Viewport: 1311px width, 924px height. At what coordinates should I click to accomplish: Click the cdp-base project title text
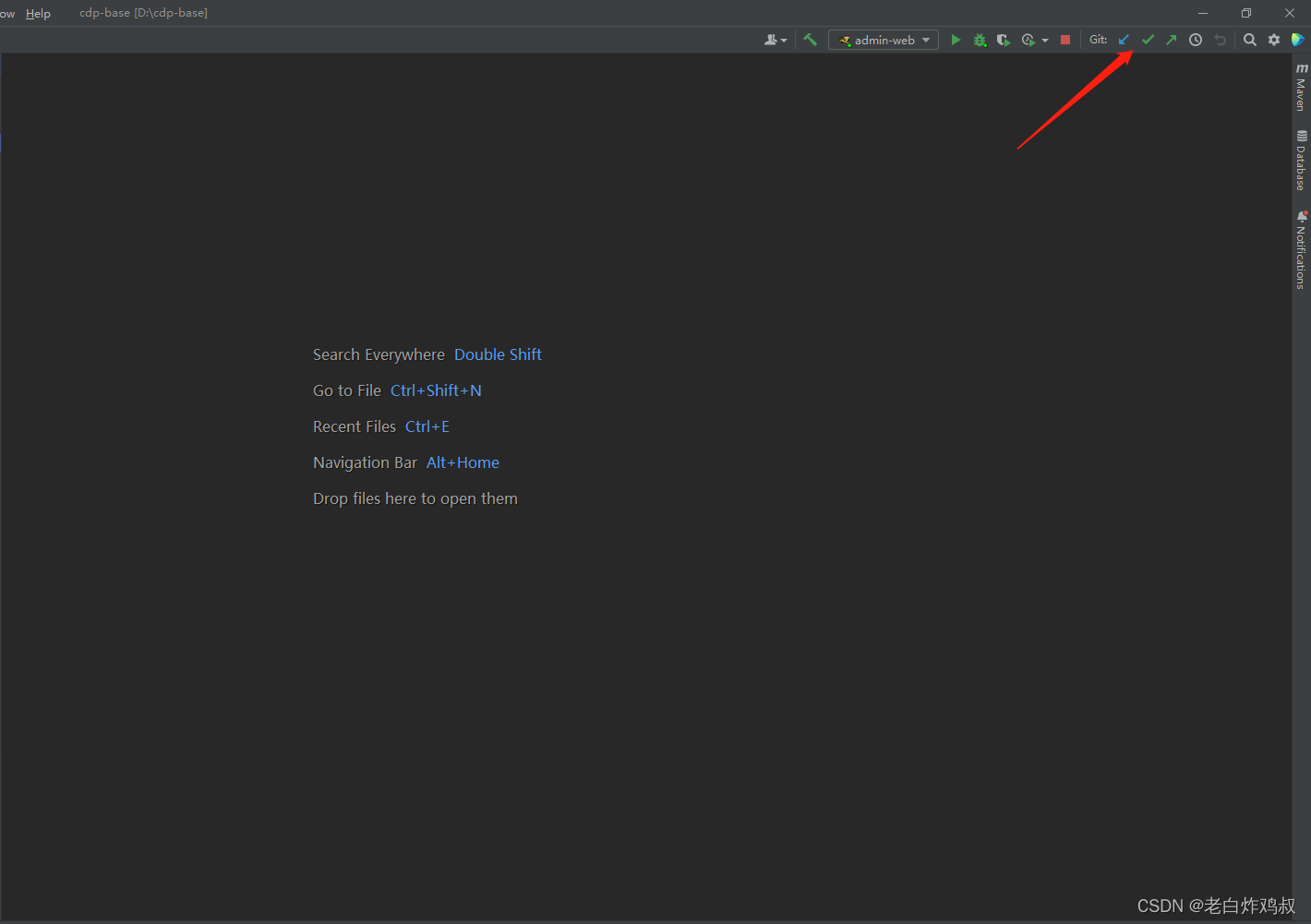click(x=143, y=13)
